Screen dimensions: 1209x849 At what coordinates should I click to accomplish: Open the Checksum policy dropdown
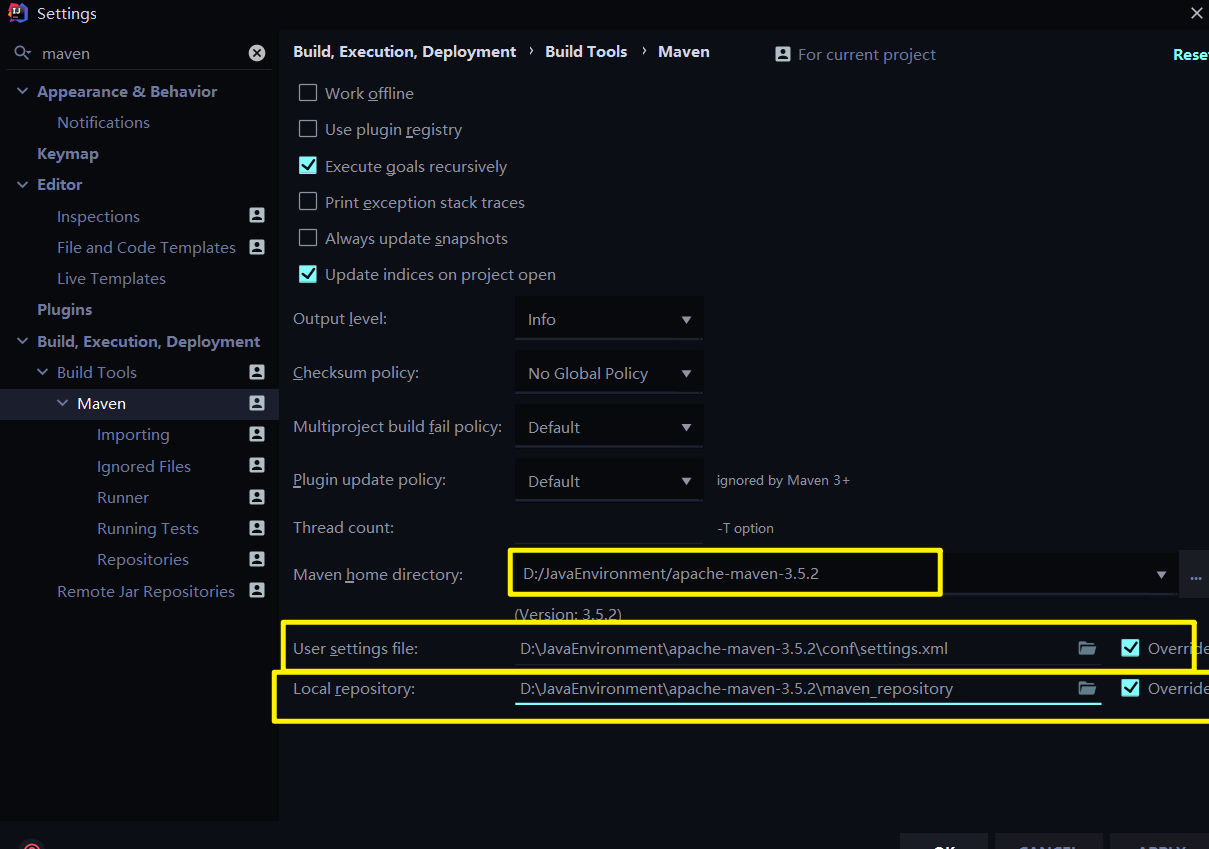(609, 373)
